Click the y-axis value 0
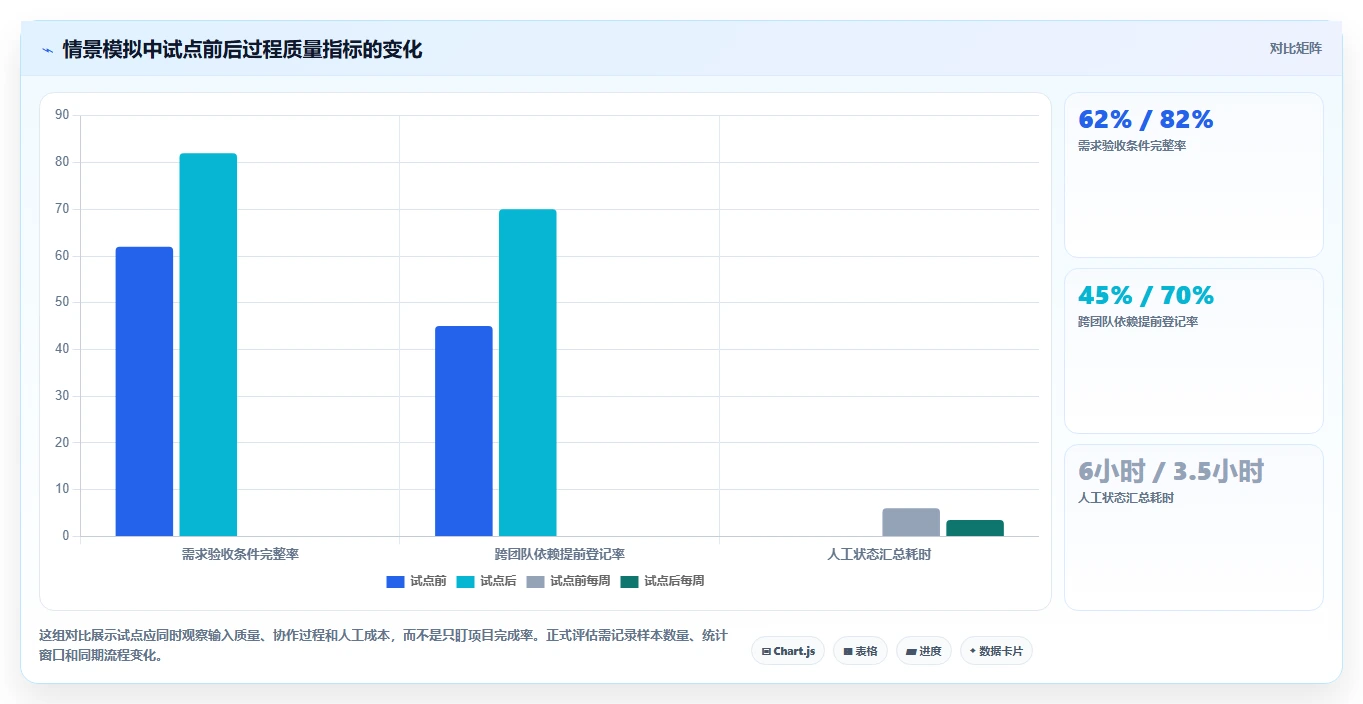 click(x=66, y=536)
